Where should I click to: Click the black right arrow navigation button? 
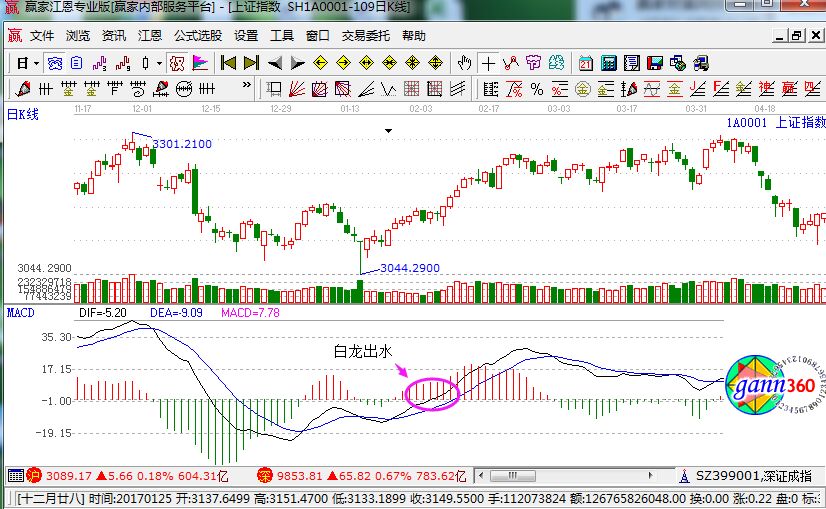(297, 63)
